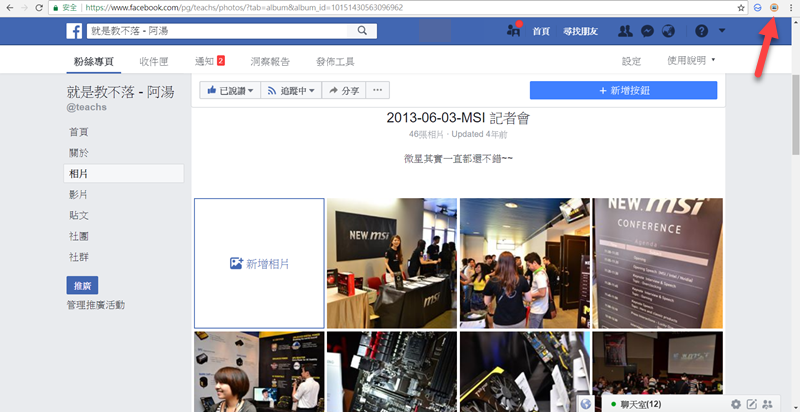
Task: Expand 已說讚 dropdown button
Action: pyautogui.click(x=230, y=90)
